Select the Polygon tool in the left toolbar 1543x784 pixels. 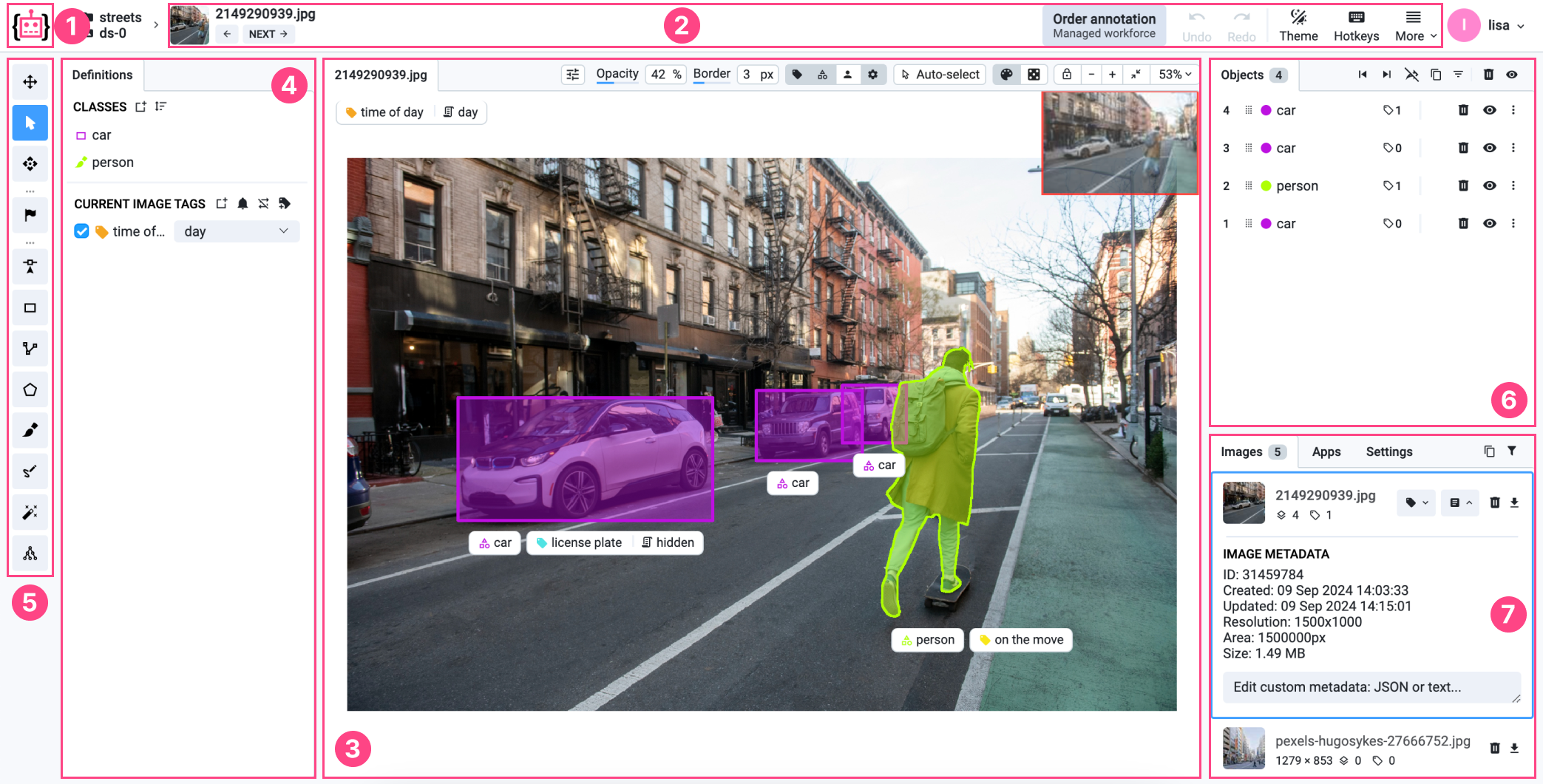(30, 389)
